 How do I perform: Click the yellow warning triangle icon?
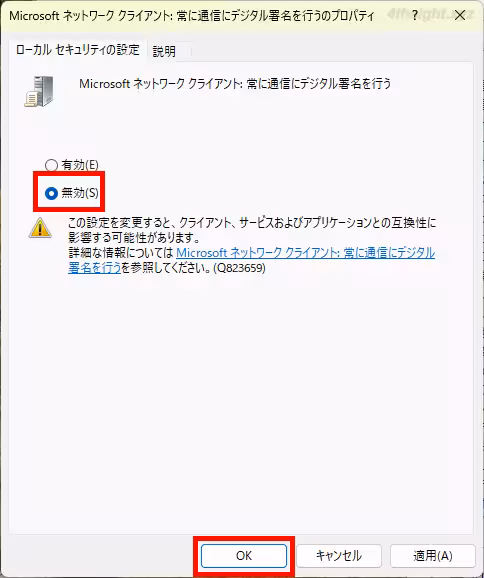pyautogui.click(x=40, y=227)
